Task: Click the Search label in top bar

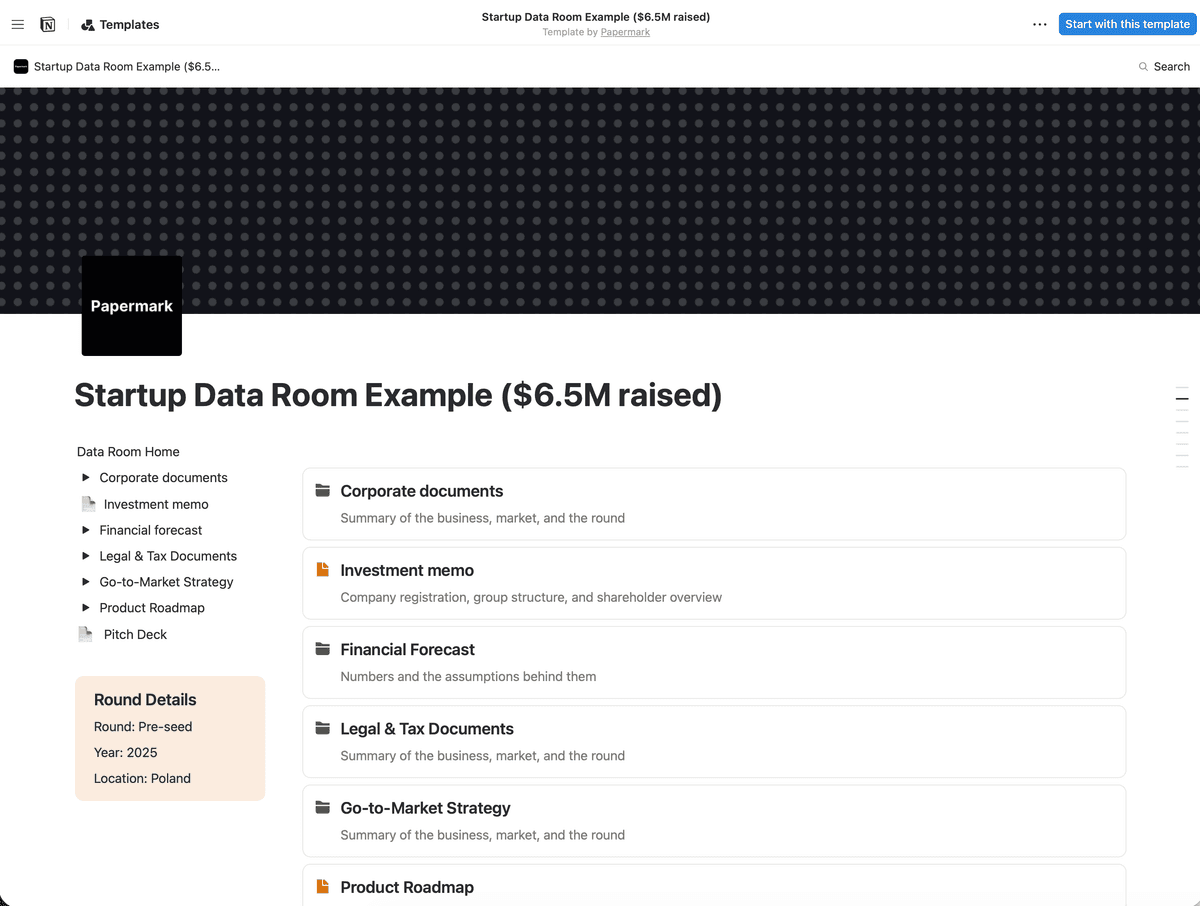Action: pos(1171,67)
